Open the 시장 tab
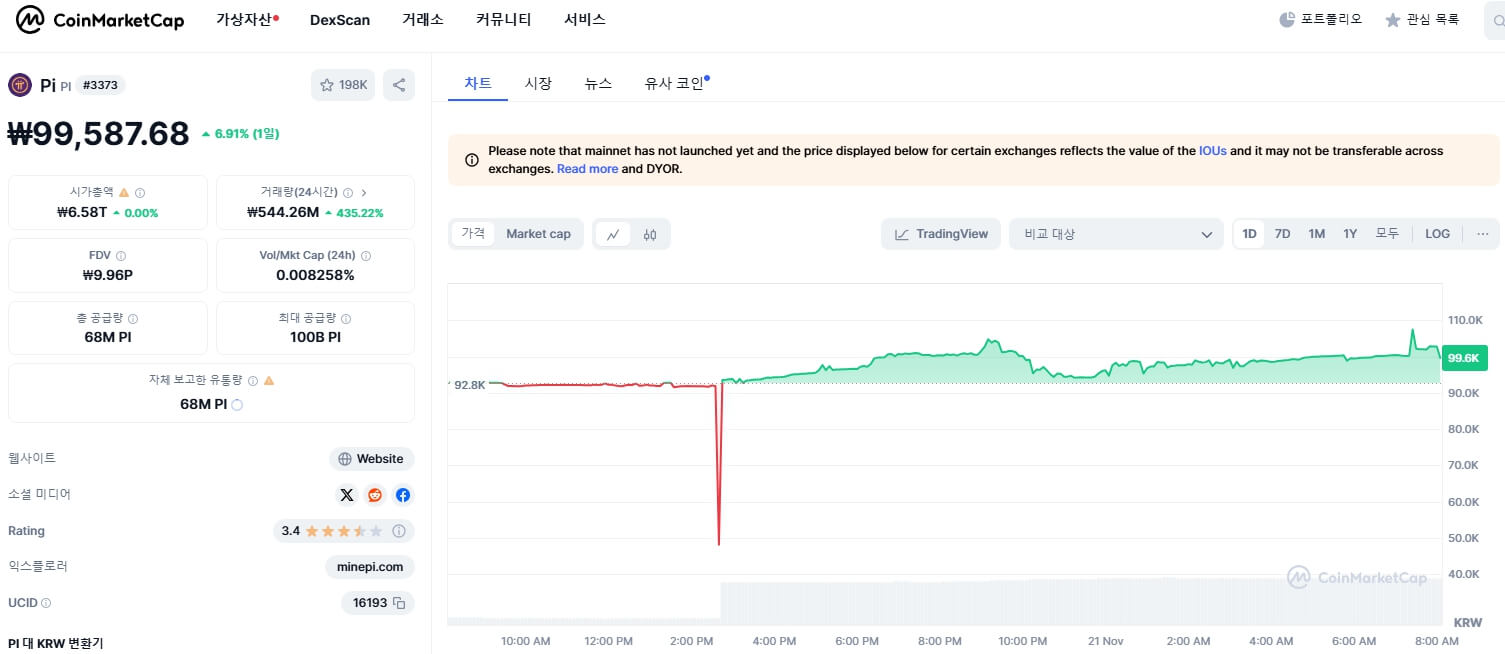Viewport: 1505px width, 654px height. pos(539,83)
